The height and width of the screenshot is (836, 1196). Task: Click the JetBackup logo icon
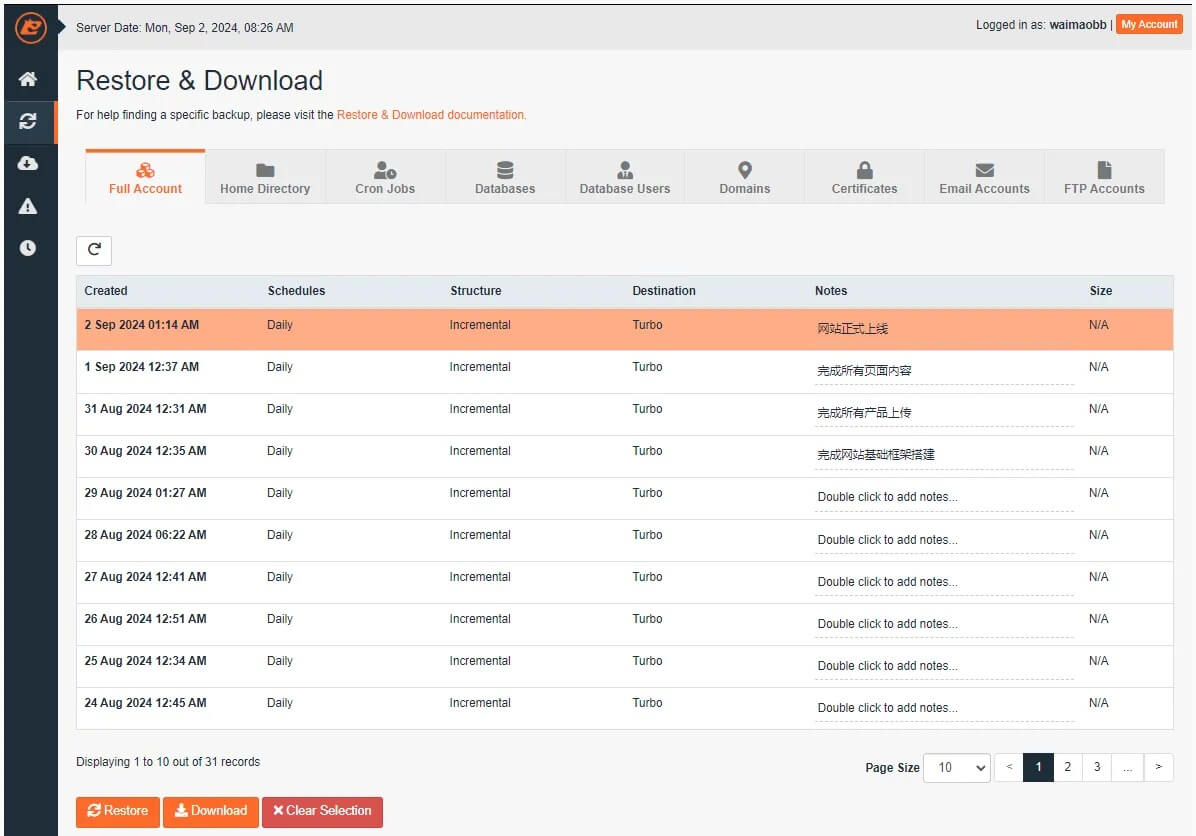pyautogui.click(x=30, y=27)
